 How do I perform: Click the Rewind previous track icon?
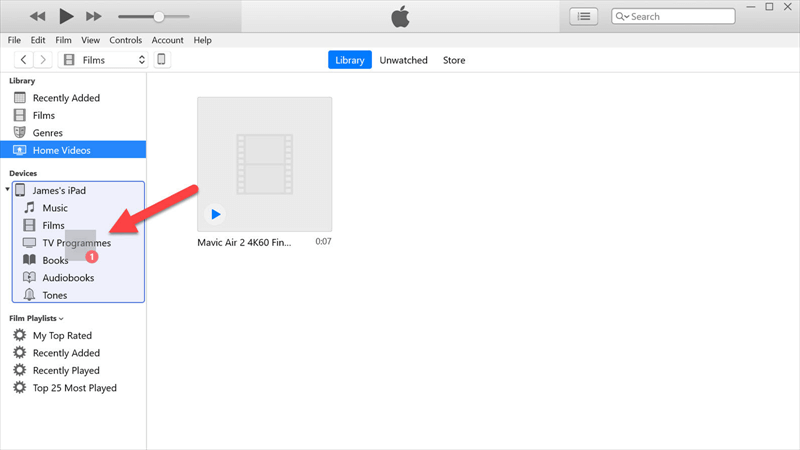coord(38,16)
